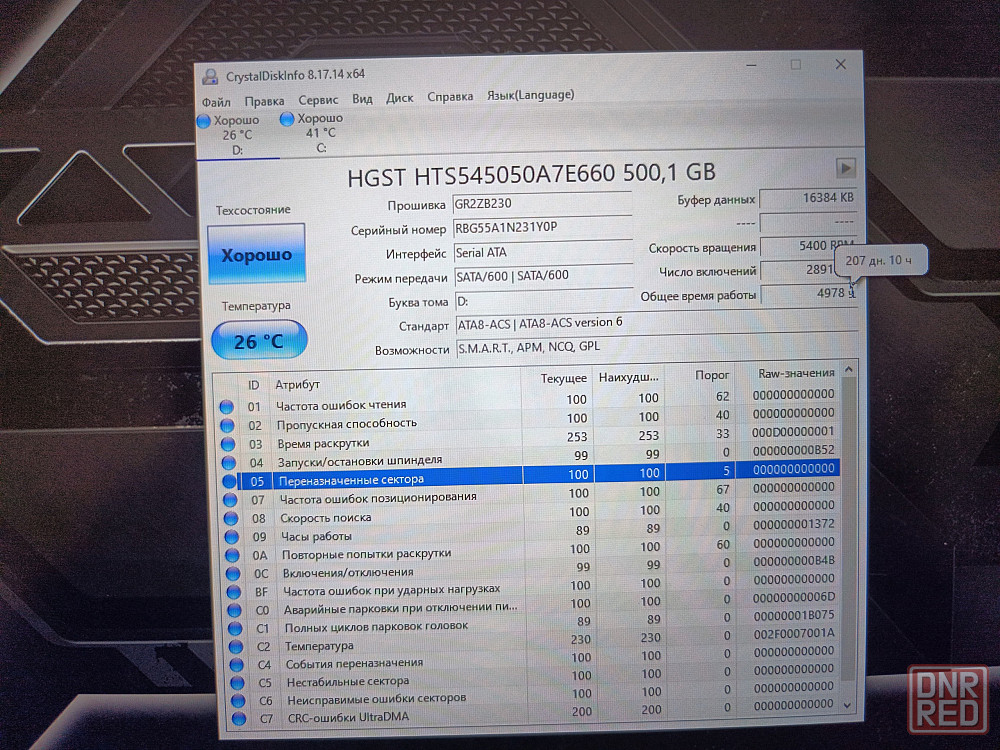Click the attribute list vertical scrollbar thumb
This screenshot has height=750, width=1000.
848,529
